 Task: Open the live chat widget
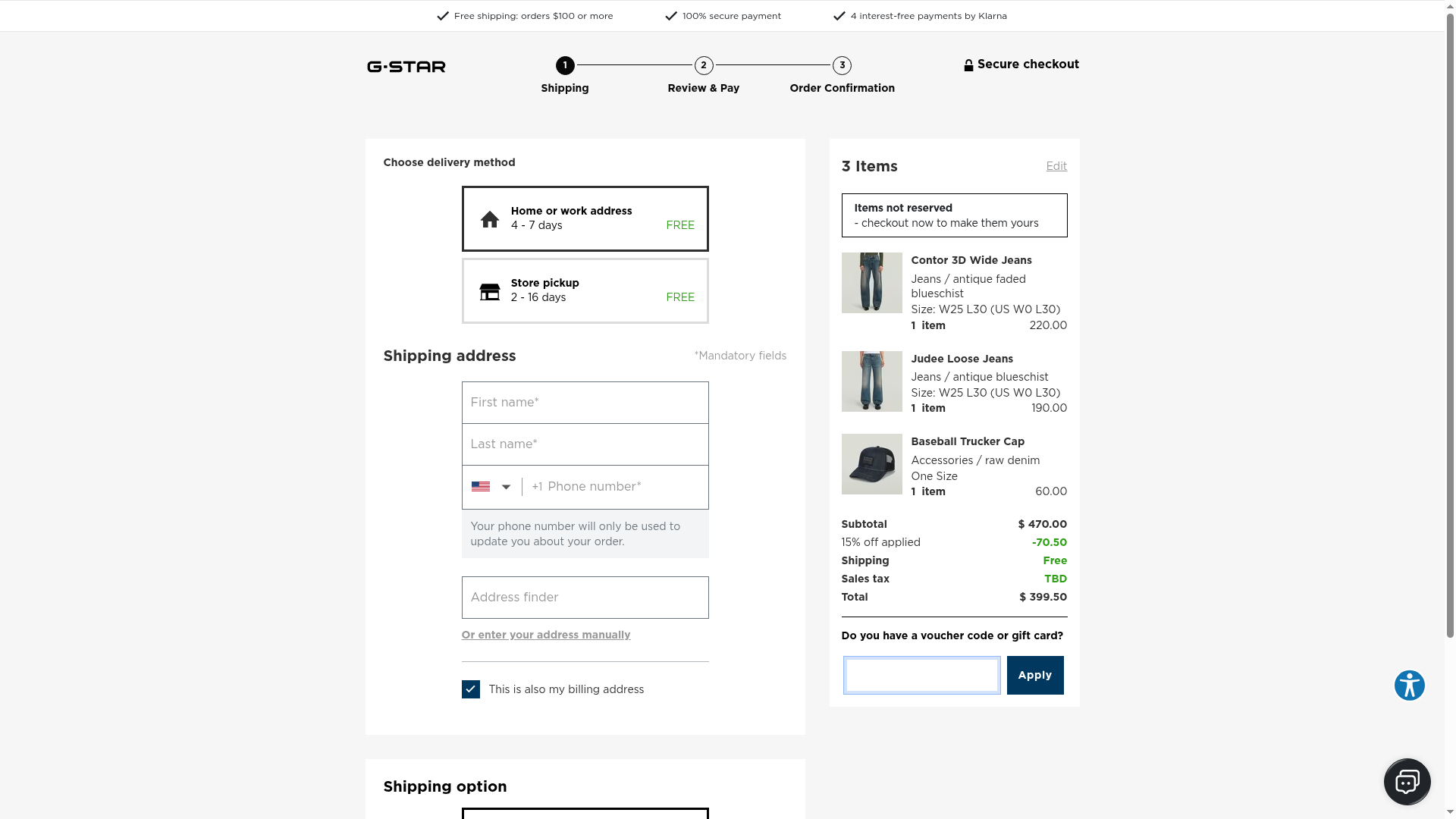pyautogui.click(x=1407, y=781)
